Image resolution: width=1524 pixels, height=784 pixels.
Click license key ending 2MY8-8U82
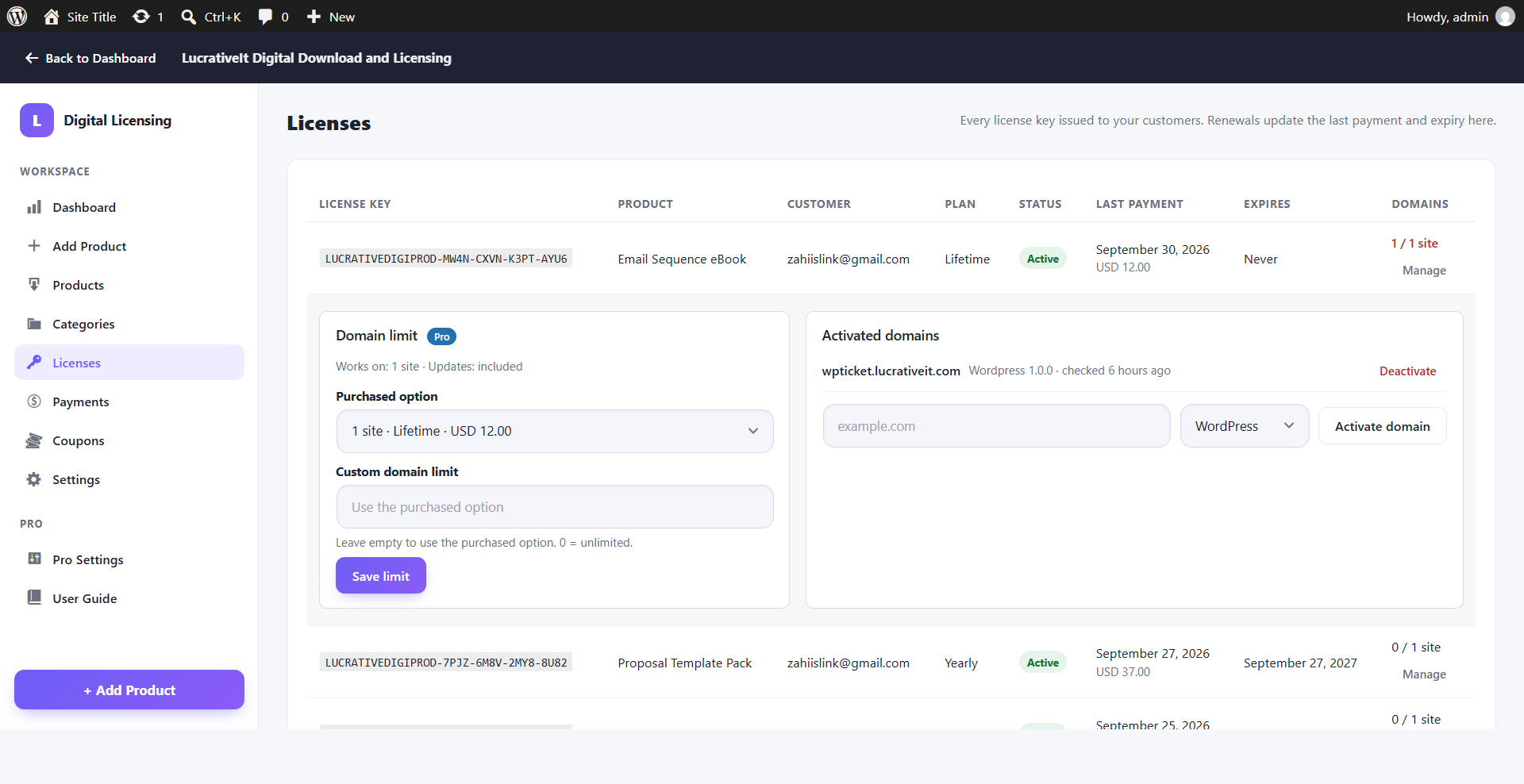(446, 663)
